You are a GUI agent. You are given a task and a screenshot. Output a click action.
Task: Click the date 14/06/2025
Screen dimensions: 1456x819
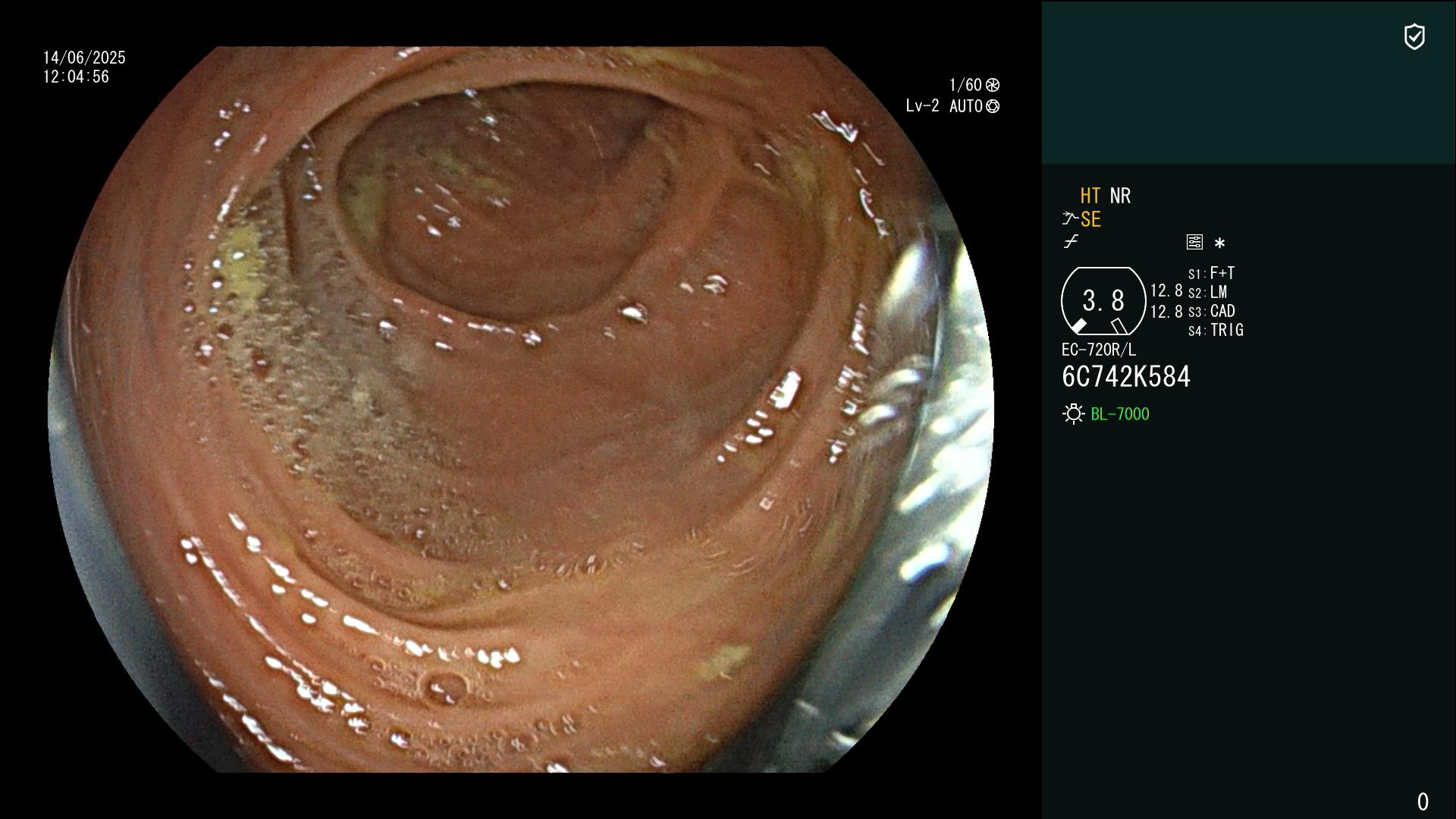(x=84, y=58)
